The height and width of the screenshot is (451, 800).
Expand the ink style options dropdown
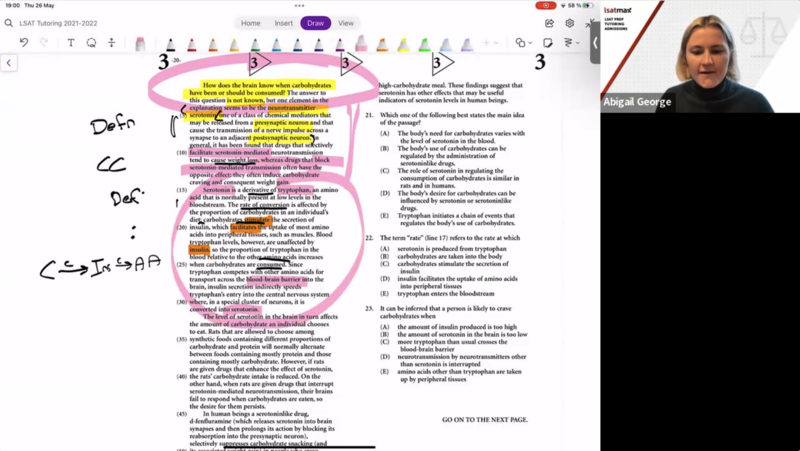pos(573,43)
